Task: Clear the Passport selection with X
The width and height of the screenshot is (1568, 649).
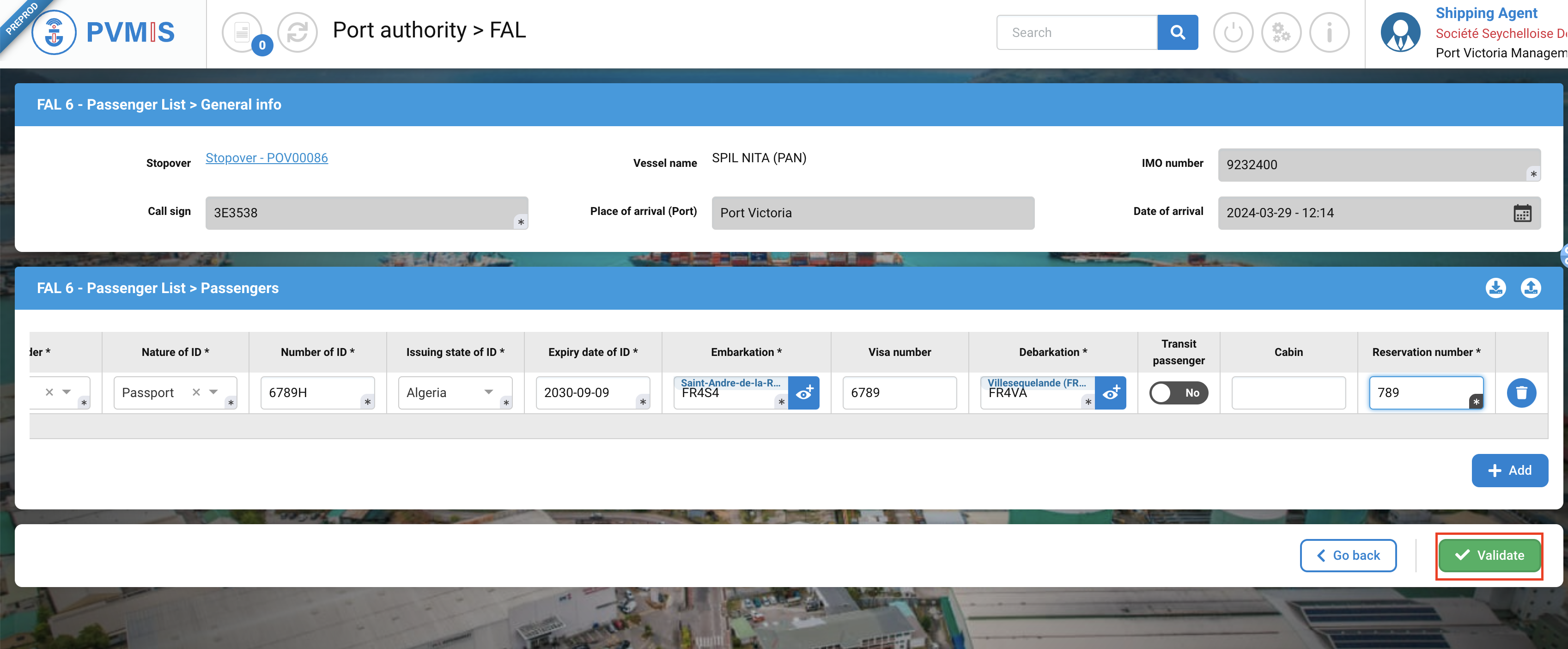Action: click(196, 392)
